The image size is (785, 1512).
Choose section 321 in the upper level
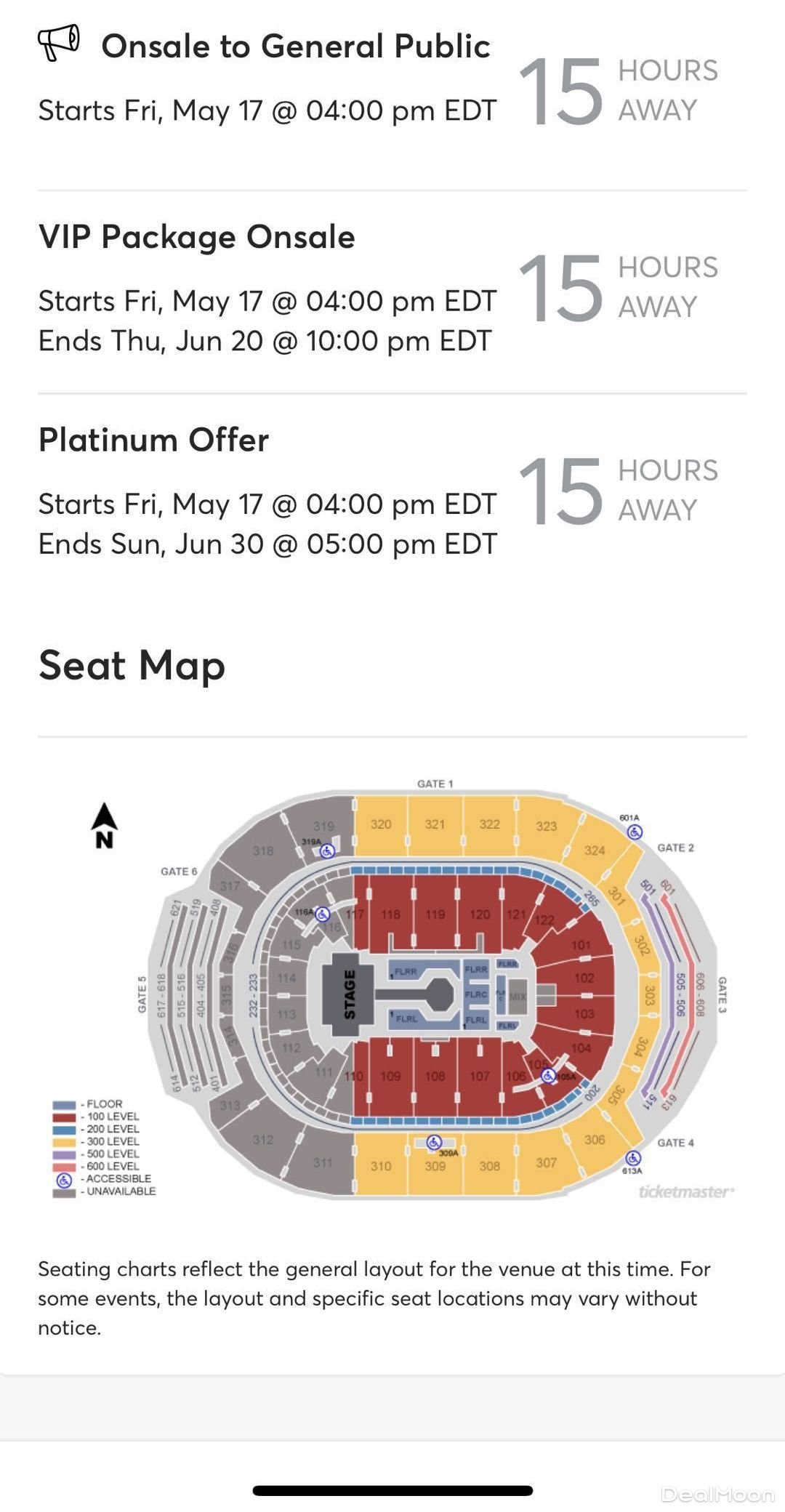point(435,824)
